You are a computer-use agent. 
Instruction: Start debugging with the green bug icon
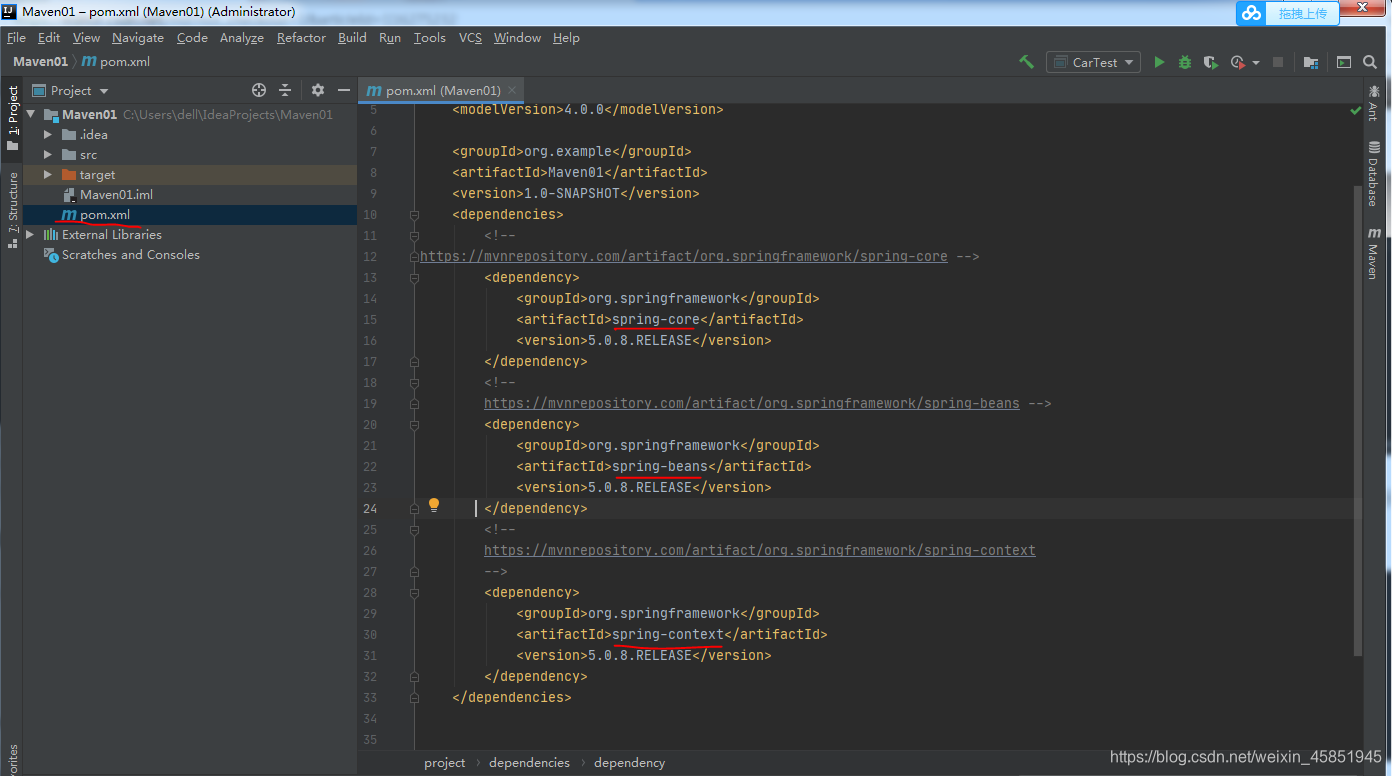(1185, 62)
